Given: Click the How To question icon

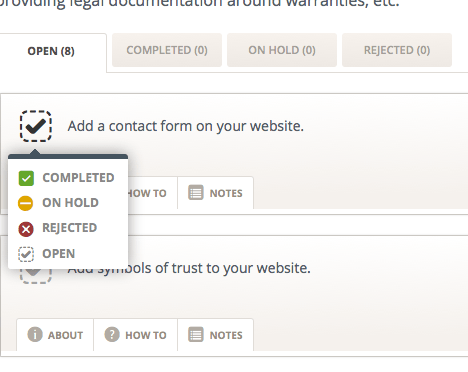Looking at the screenshot, I should coord(112,334).
